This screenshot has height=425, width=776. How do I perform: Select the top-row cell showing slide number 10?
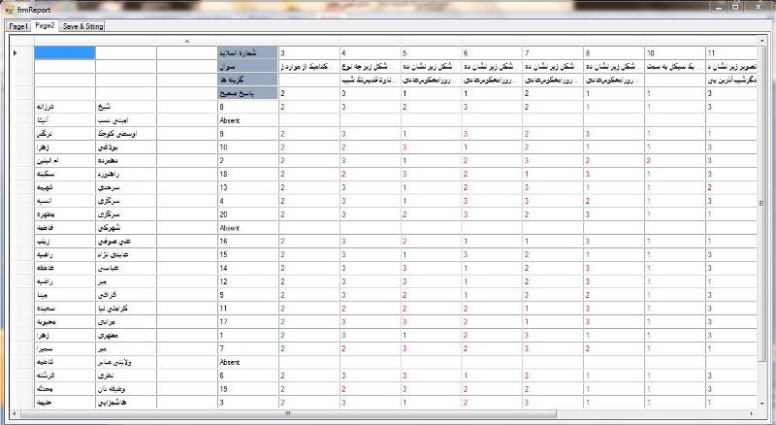click(x=673, y=52)
